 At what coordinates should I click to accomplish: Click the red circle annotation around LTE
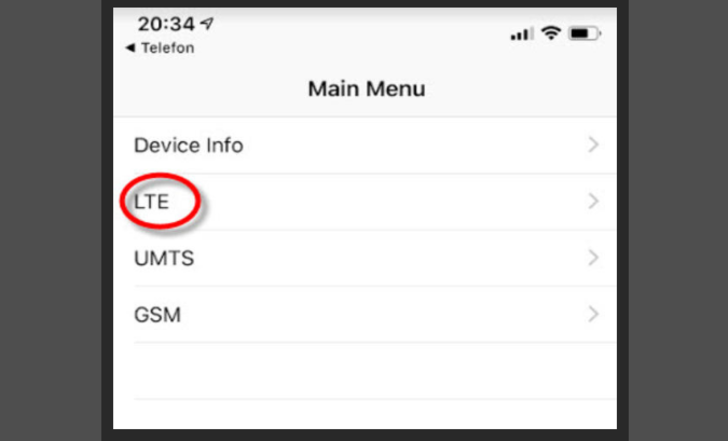[160, 201]
